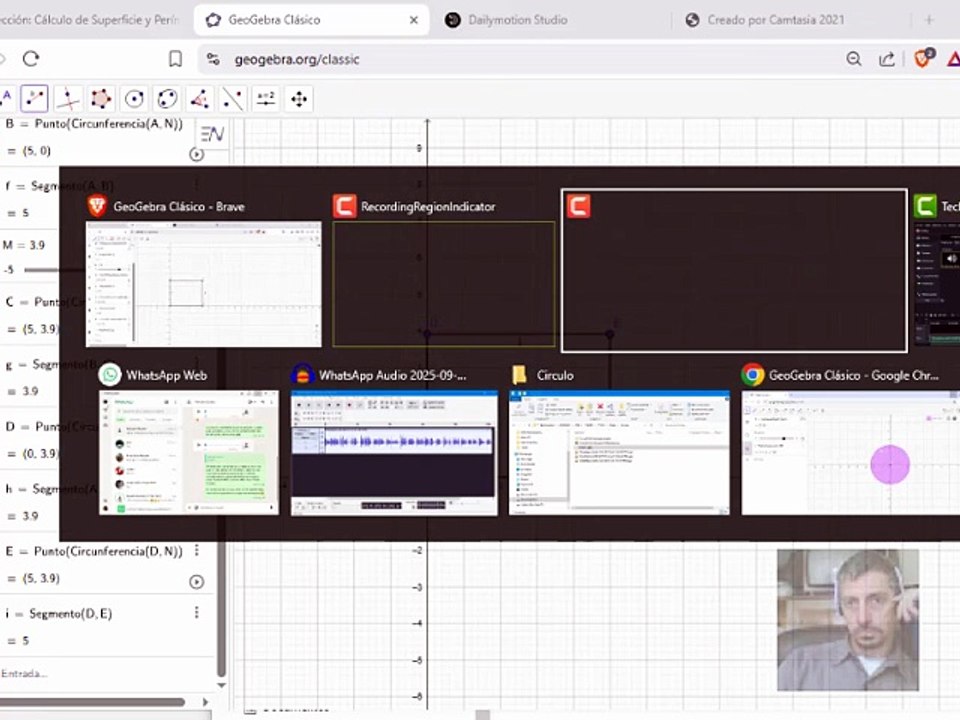
Task: Select the Move Graphics View tool
Action: [299, 99]
